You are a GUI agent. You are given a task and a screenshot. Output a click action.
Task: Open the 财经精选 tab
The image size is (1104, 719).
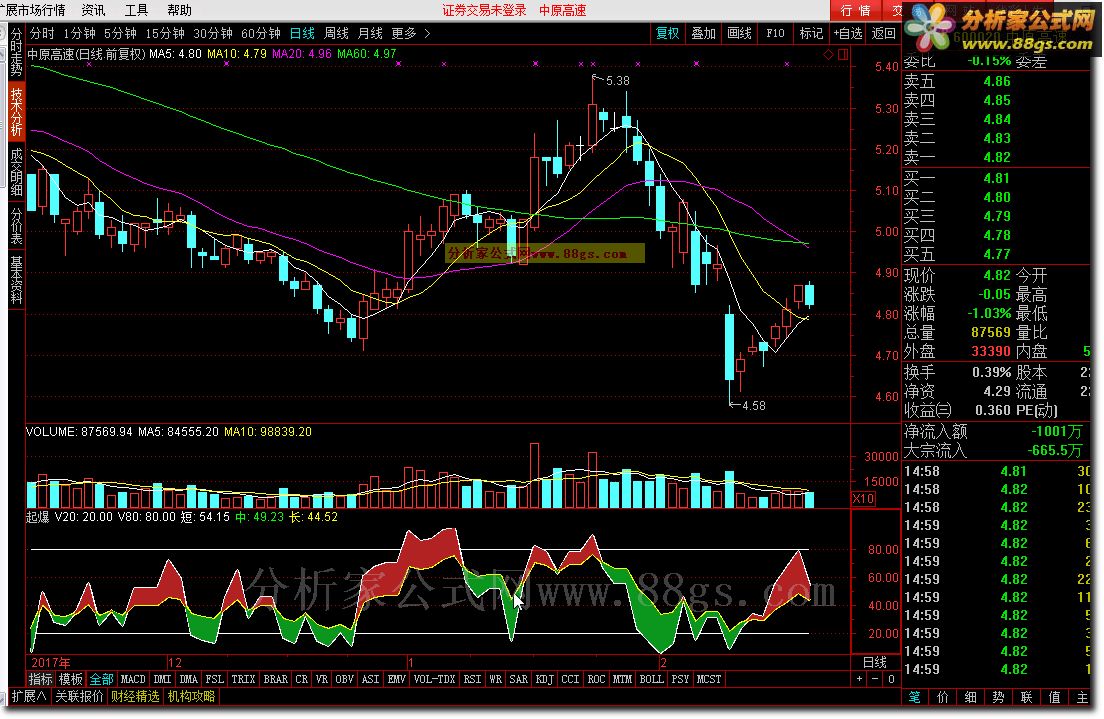pyautogui.click(x=135, y=696)
